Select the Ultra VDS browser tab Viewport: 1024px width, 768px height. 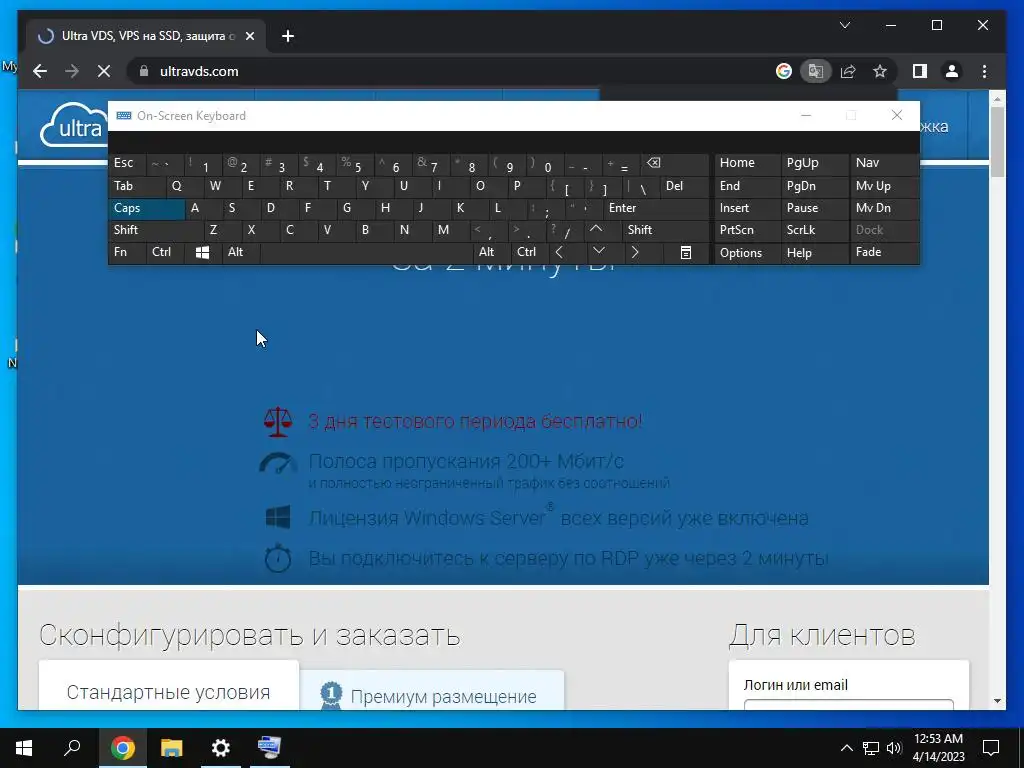click(x=146, y=36)
